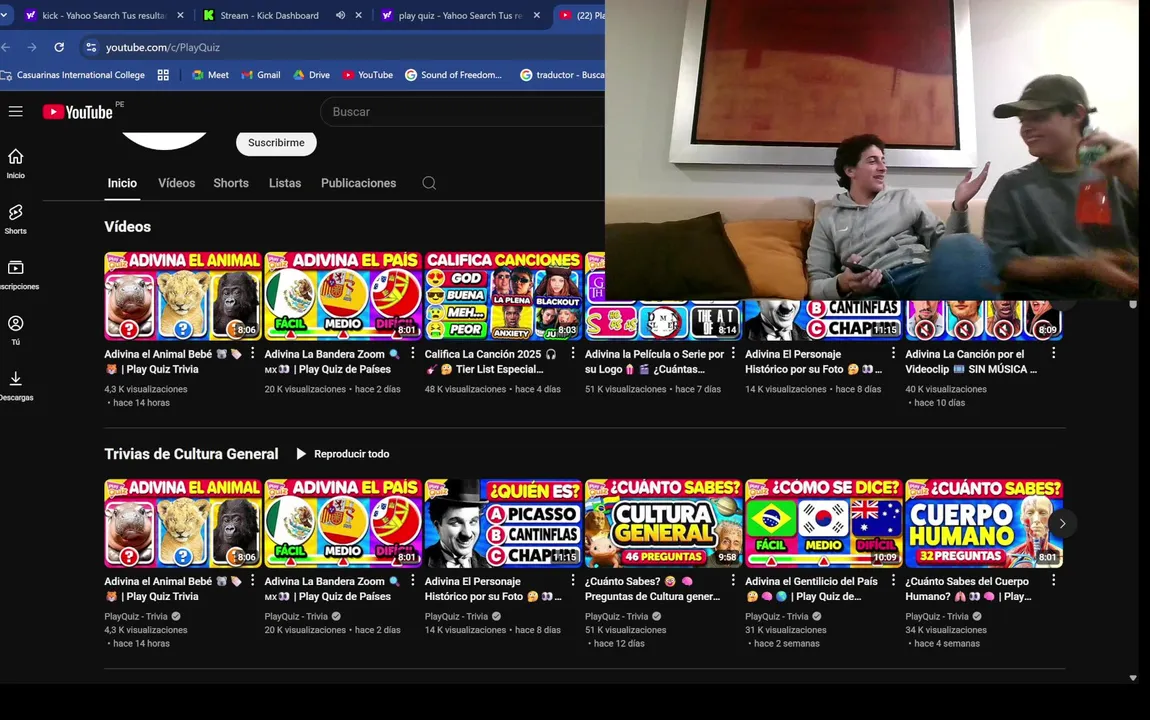Open options for Adivina La Bandera Zoom in Vídeos
The height and width of the screenshot is (720, 1150).
(x=413, y=353)
